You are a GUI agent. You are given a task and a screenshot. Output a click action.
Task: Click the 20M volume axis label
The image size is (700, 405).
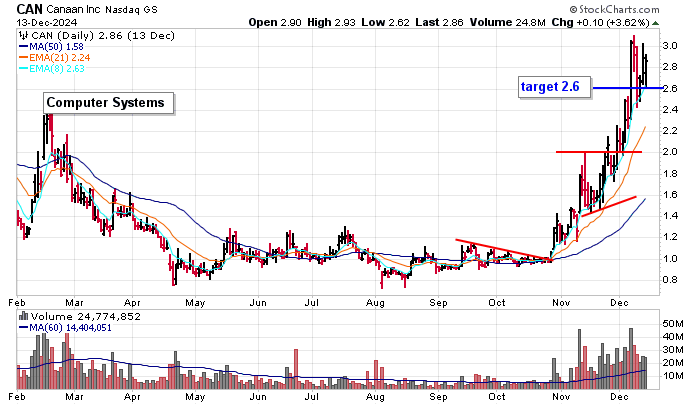(x=673, y=363)
